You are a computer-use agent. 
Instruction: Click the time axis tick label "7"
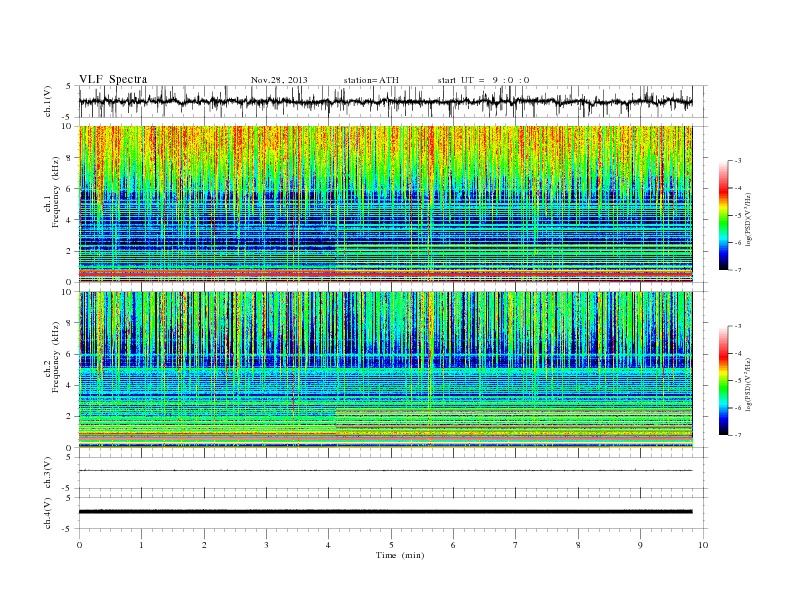(516, 545)
